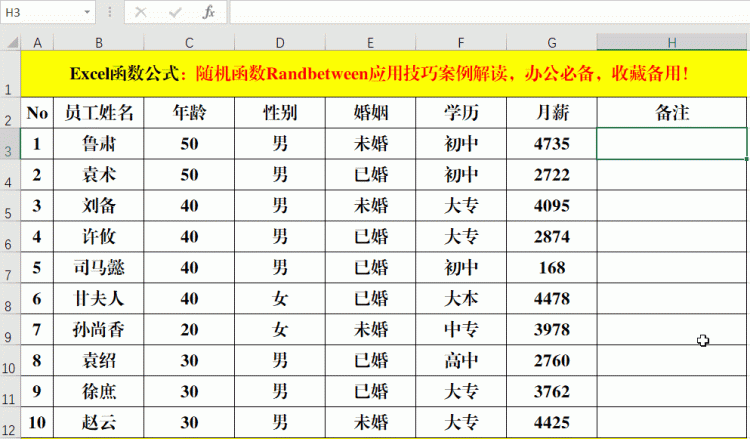The height and width of the screenshot is (439, 750).
Task: Select the cell with name 袁术
Action: point(99,175)
